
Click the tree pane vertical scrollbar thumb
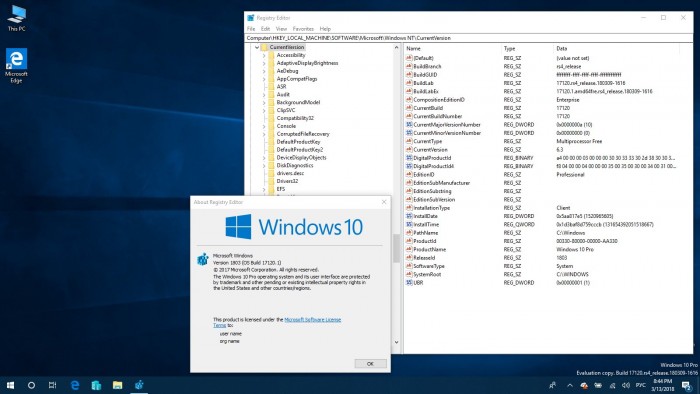click(x=396, y=248)
